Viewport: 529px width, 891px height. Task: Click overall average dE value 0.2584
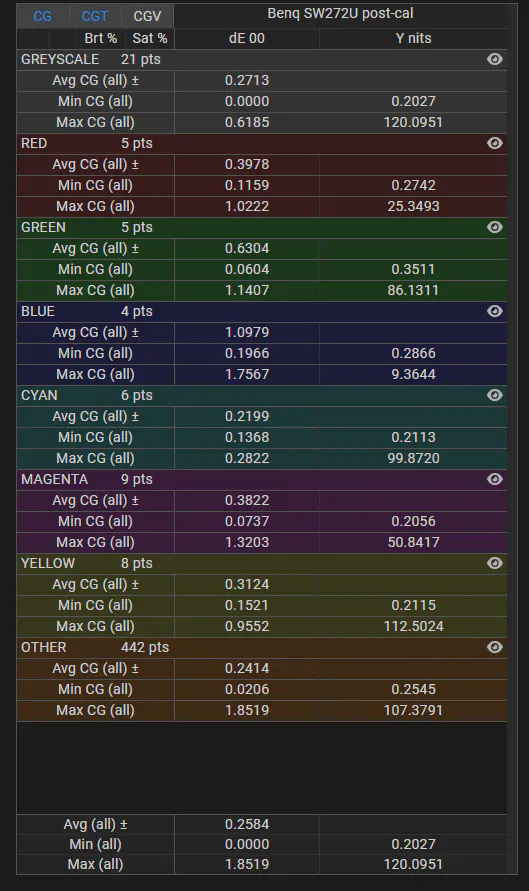click(x=247, y=824)
